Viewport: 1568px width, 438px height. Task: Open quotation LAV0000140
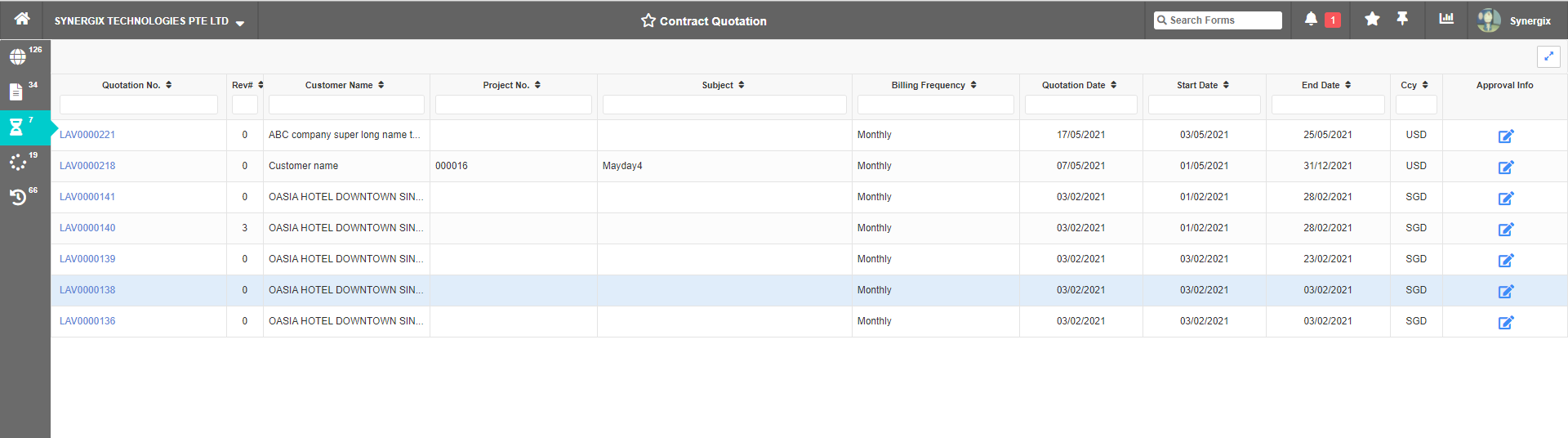[x=87, y=228]
